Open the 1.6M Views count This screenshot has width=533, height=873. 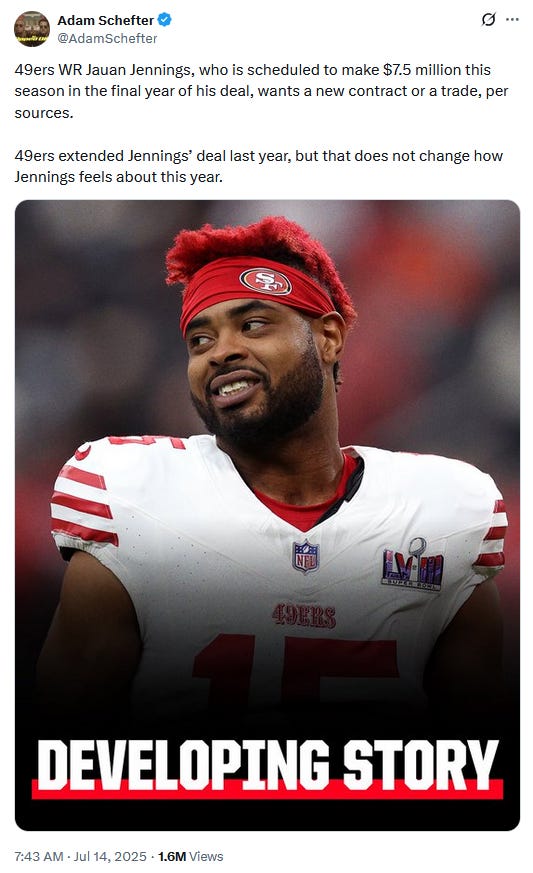pyautogui.click(x=190, y=856)
